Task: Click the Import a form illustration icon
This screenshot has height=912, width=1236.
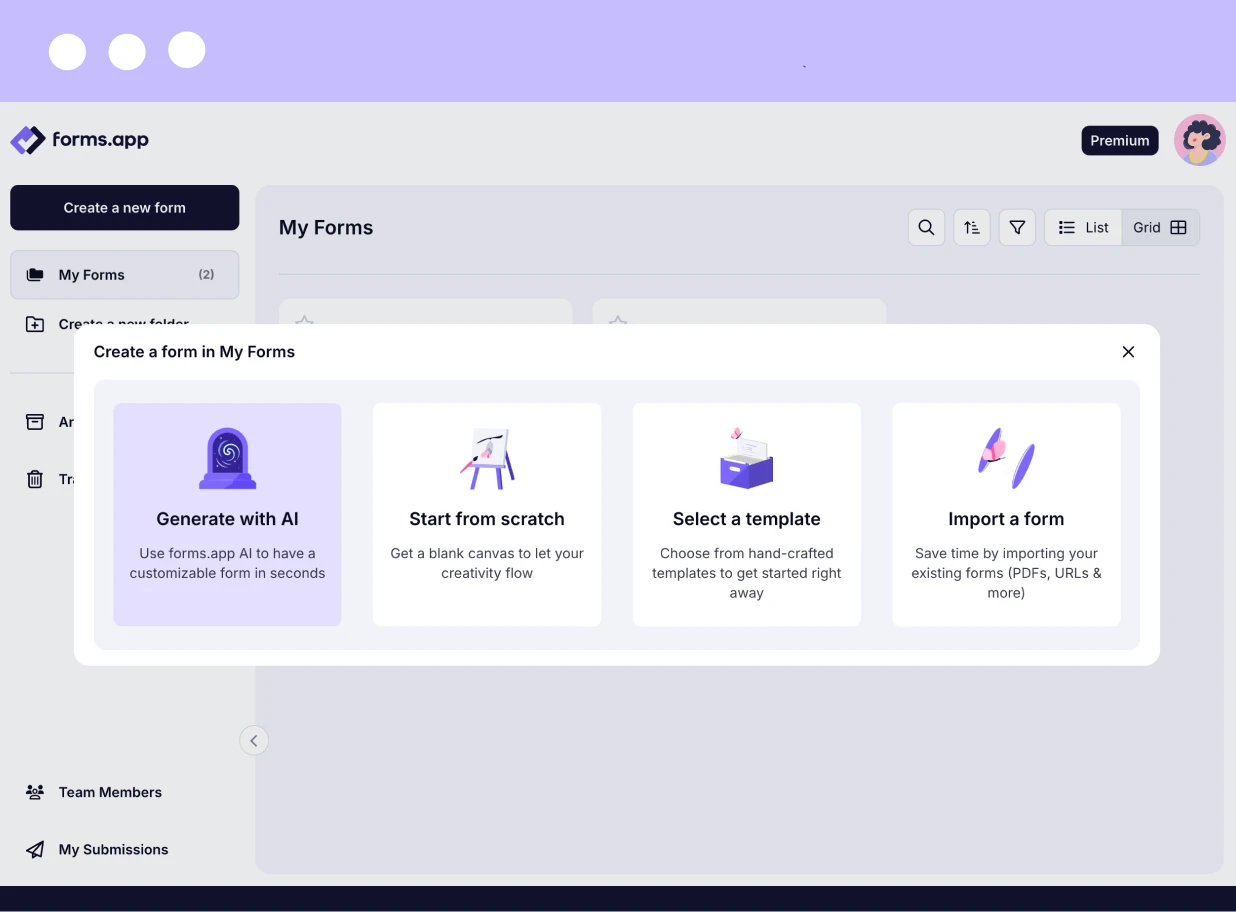Action: tap(1006, 459)
